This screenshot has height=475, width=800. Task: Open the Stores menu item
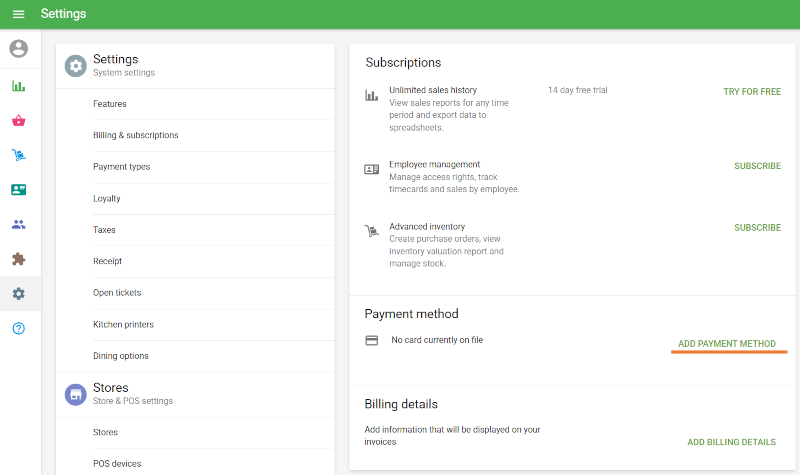tap(214, 433)
